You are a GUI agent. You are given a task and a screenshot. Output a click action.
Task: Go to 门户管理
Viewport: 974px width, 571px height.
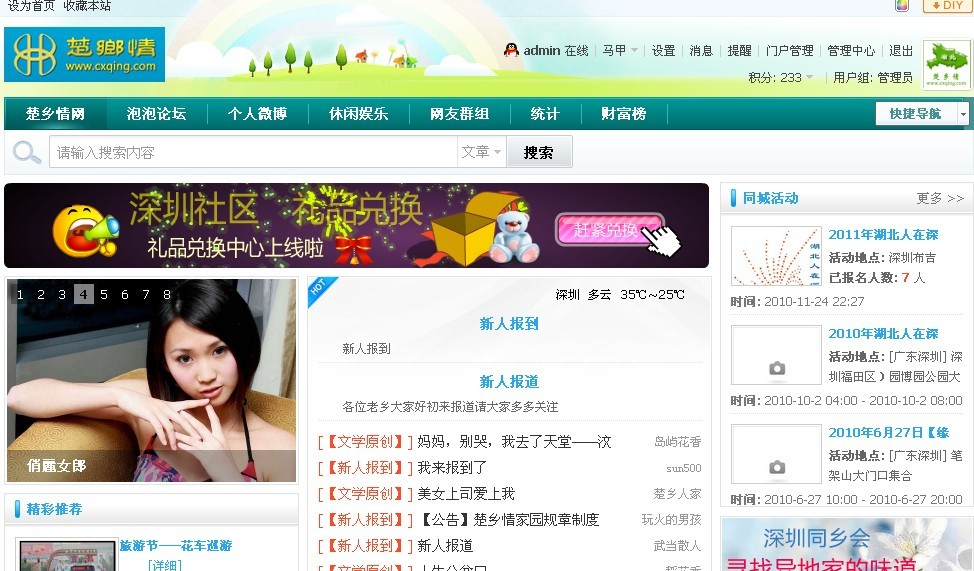coord(790,50)
